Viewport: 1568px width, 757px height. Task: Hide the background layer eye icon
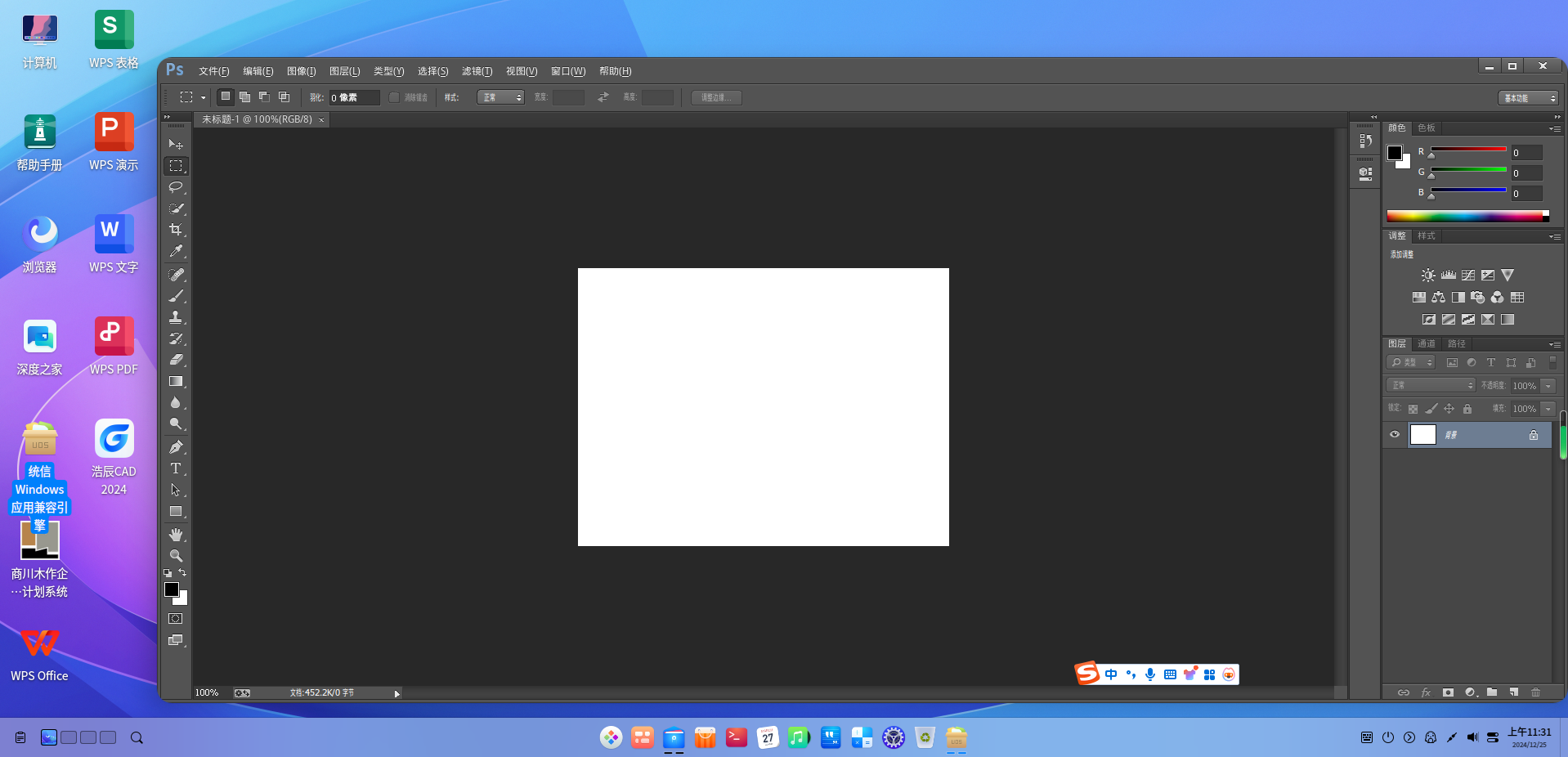(1395, 435)
